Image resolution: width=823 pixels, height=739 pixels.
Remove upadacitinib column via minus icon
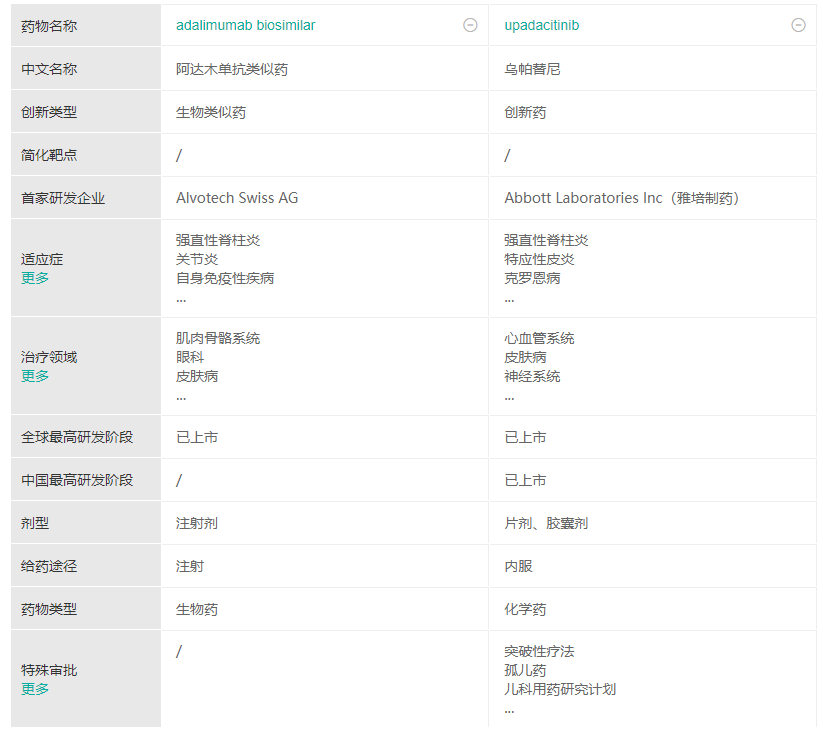pos(798,26)
